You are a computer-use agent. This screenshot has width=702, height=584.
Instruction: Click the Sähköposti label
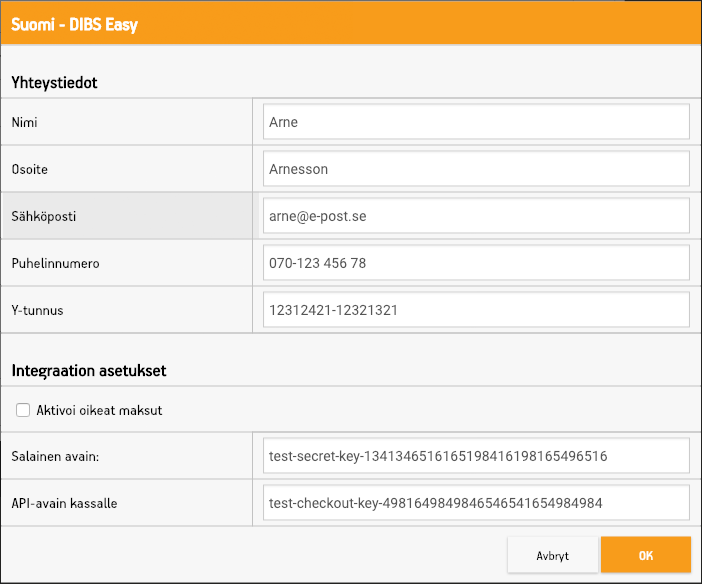[44, 217]
